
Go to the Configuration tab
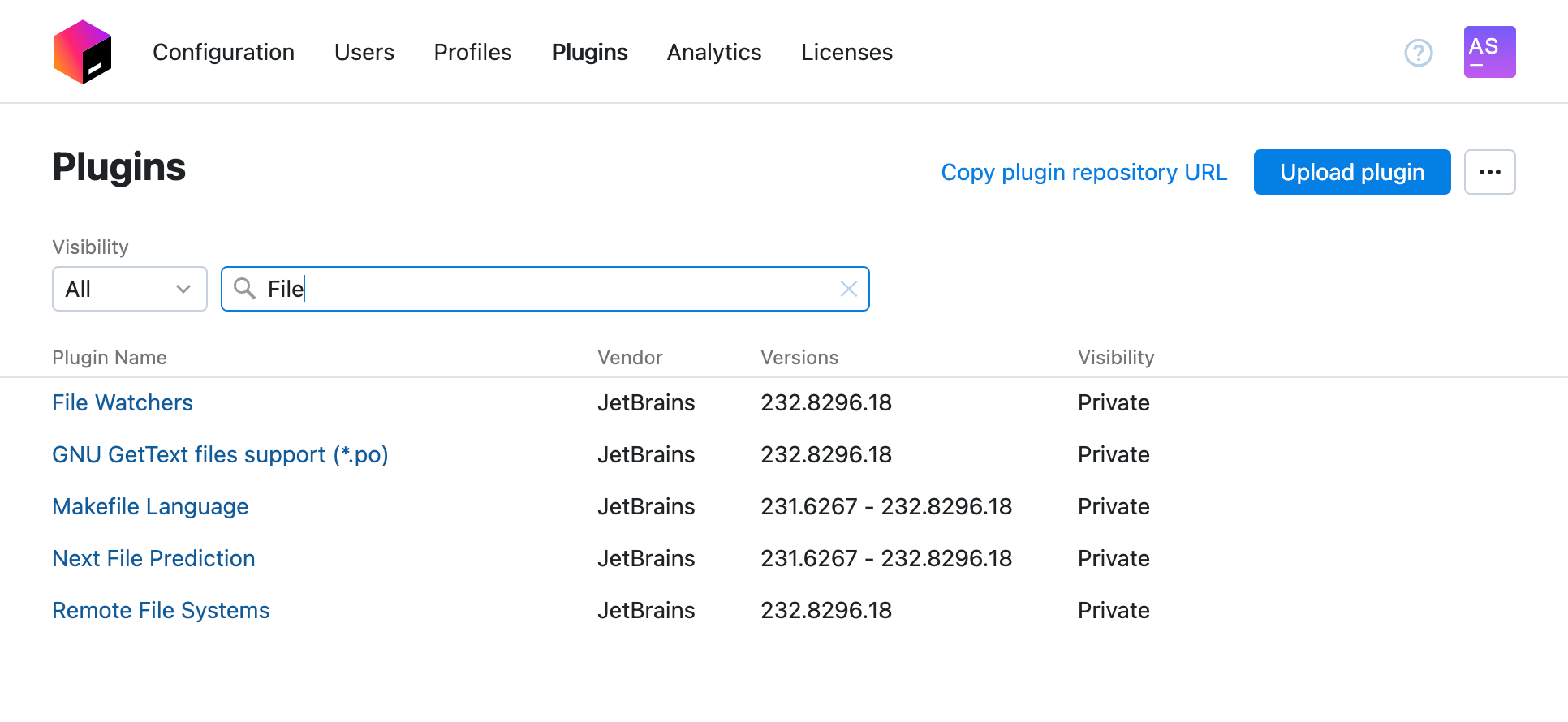(223, 53)
